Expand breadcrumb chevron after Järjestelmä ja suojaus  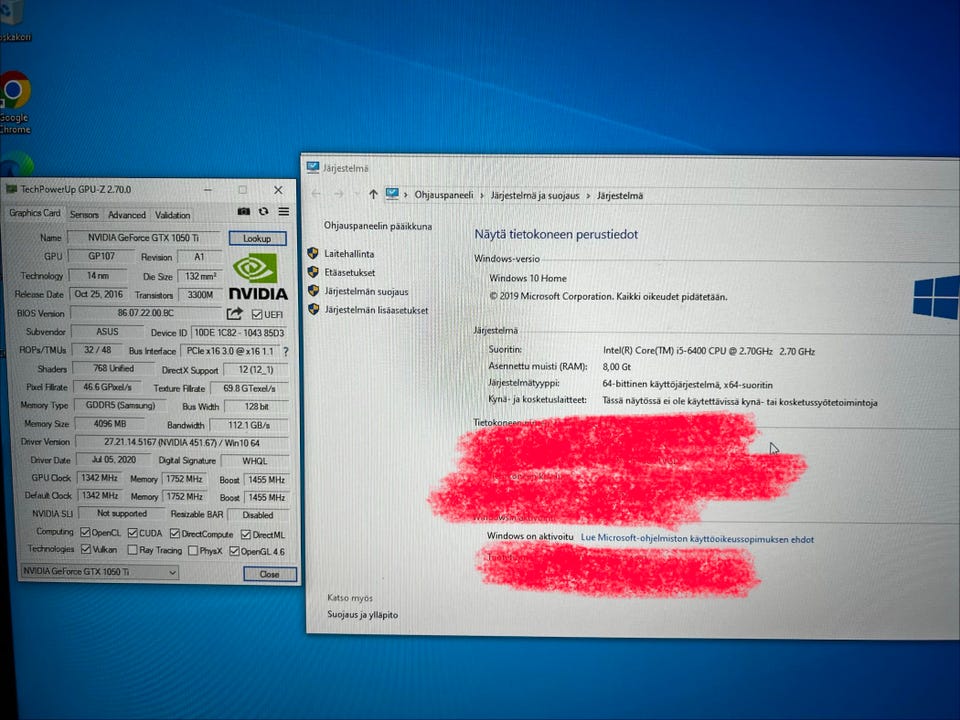(x=588, y=196)
